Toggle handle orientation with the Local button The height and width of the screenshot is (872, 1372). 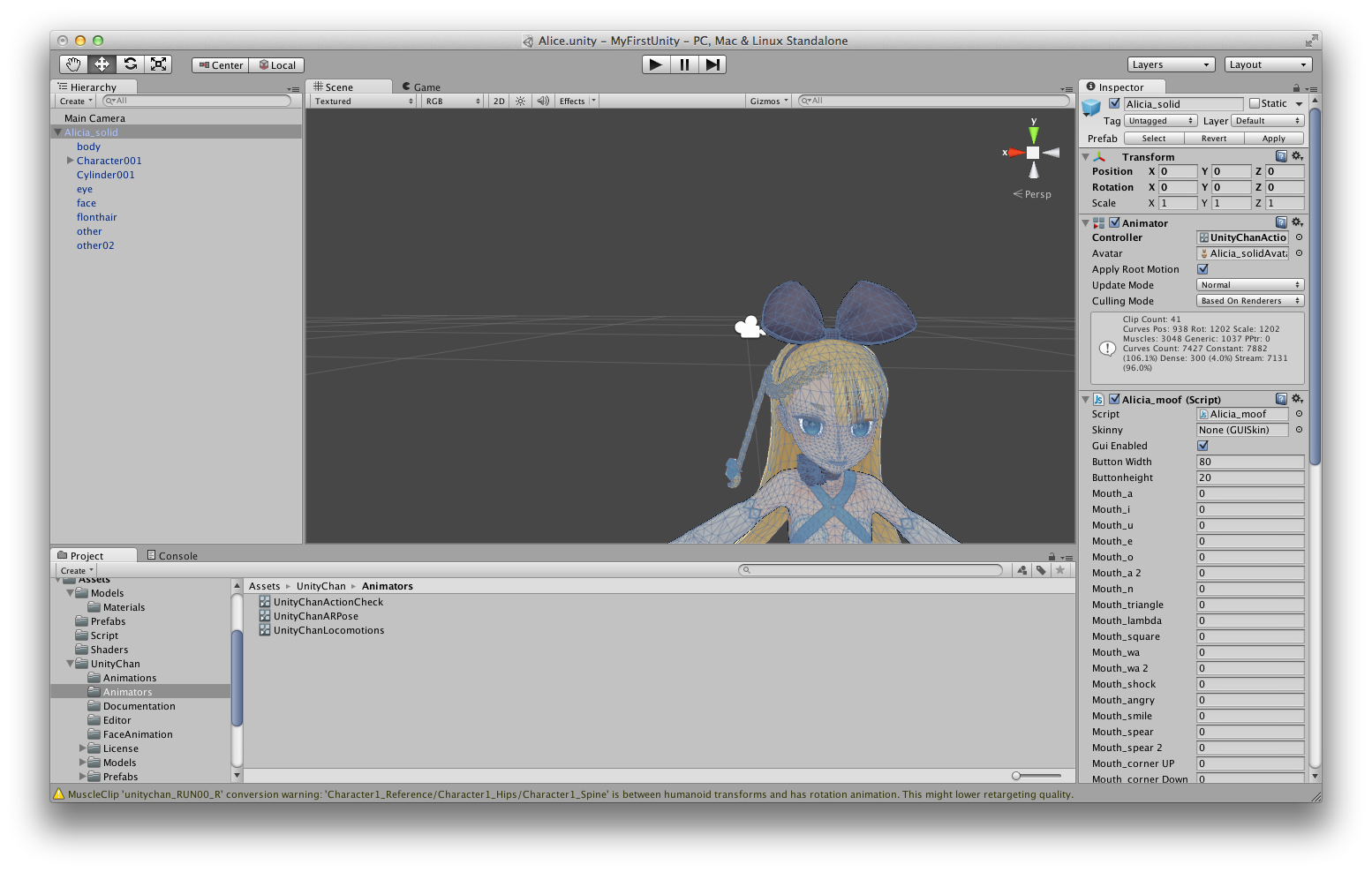coord(277,65)
